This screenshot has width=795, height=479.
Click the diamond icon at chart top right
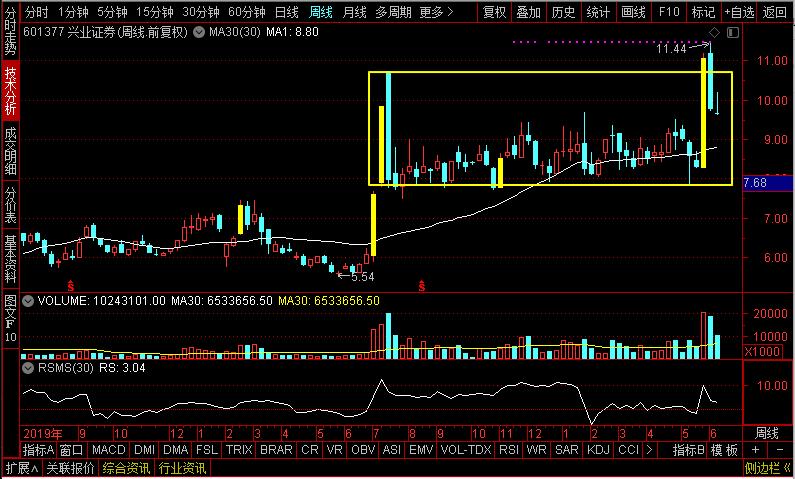pos(714,33)
